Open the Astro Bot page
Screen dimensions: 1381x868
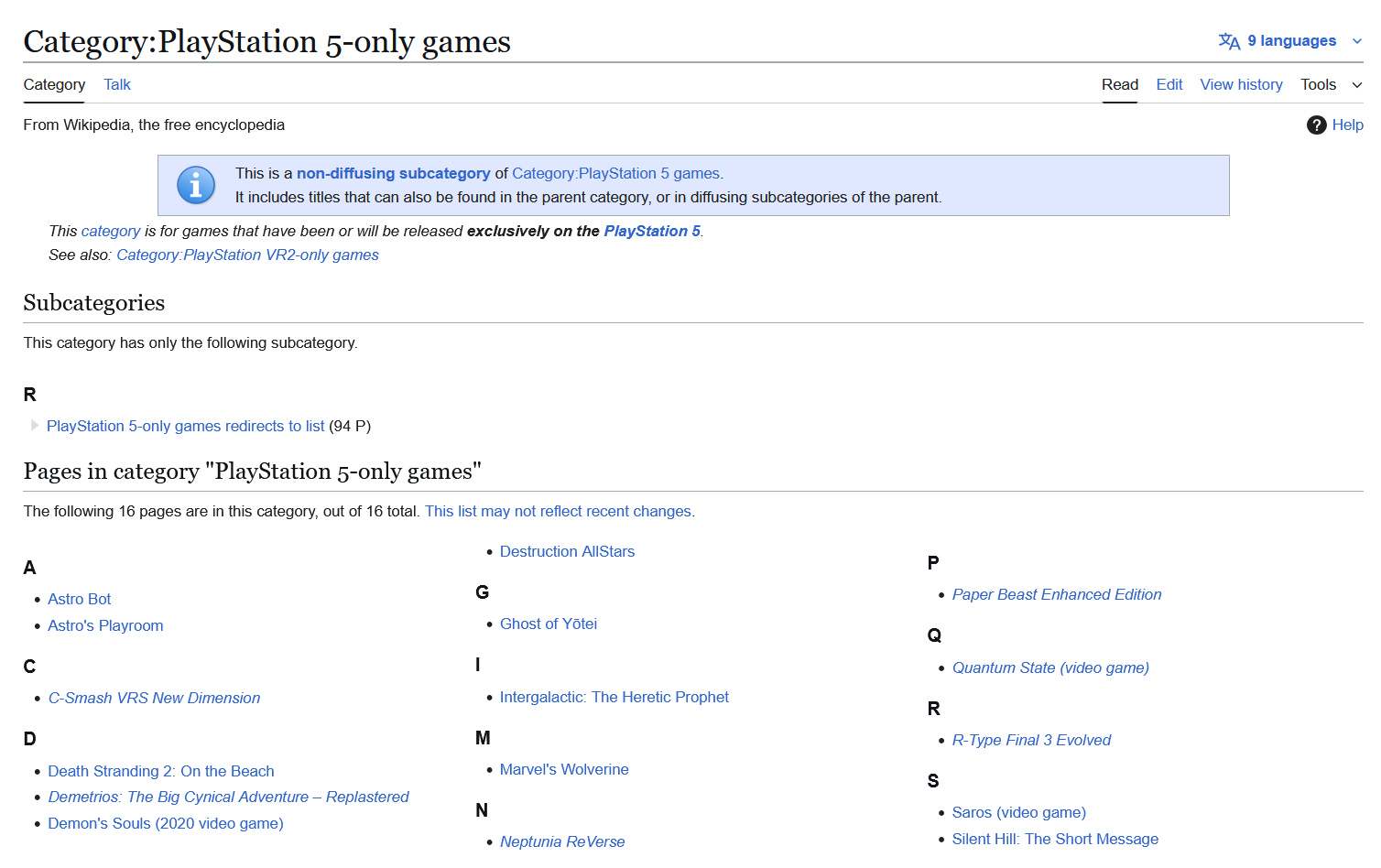pyautogui.click(x=80, y=599)
